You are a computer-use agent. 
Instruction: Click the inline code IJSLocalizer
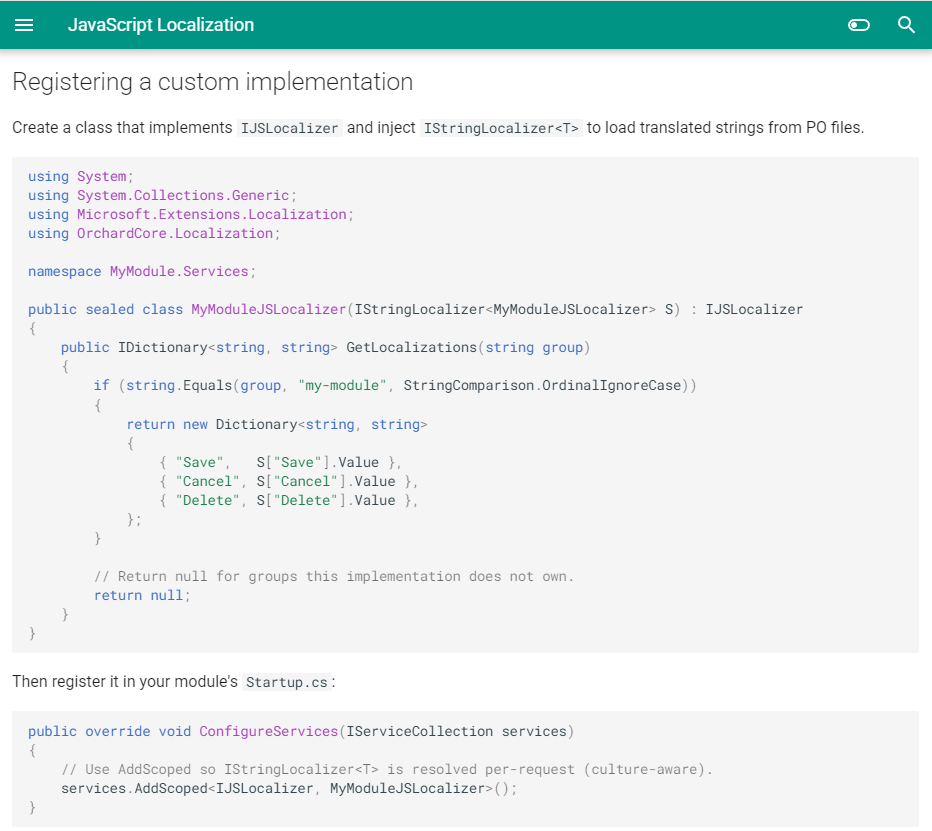289,128
